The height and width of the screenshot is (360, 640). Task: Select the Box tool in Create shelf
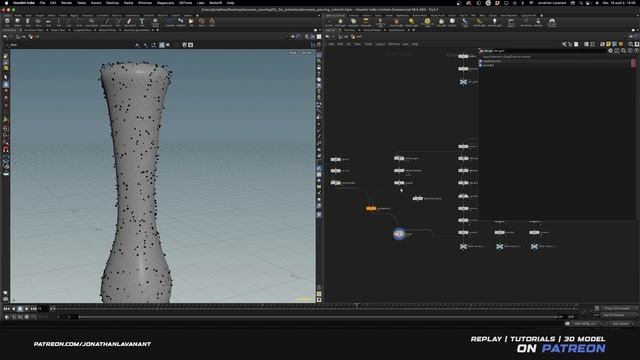(7, 22)
